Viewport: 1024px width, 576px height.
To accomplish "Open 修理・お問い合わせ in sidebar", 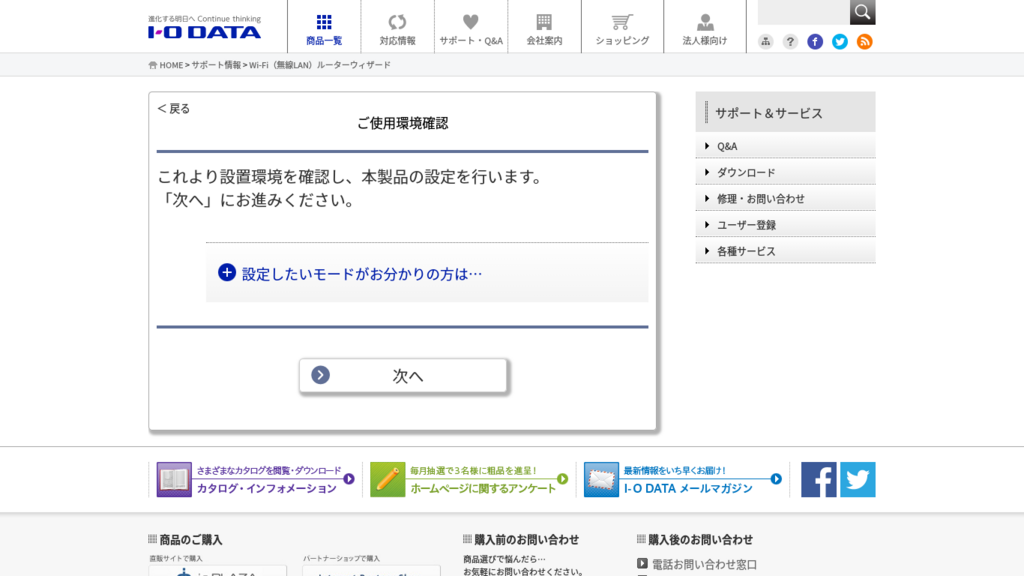I will pos(786,199).
